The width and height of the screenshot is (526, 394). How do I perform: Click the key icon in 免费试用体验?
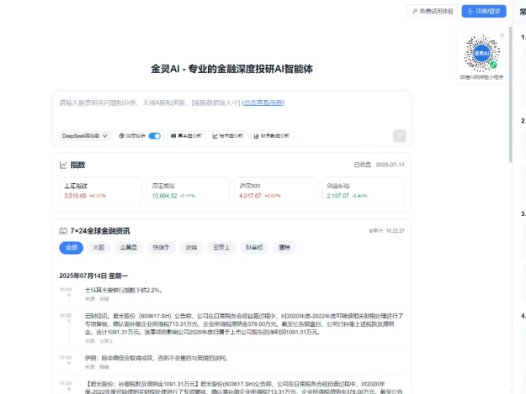[415, 11]
